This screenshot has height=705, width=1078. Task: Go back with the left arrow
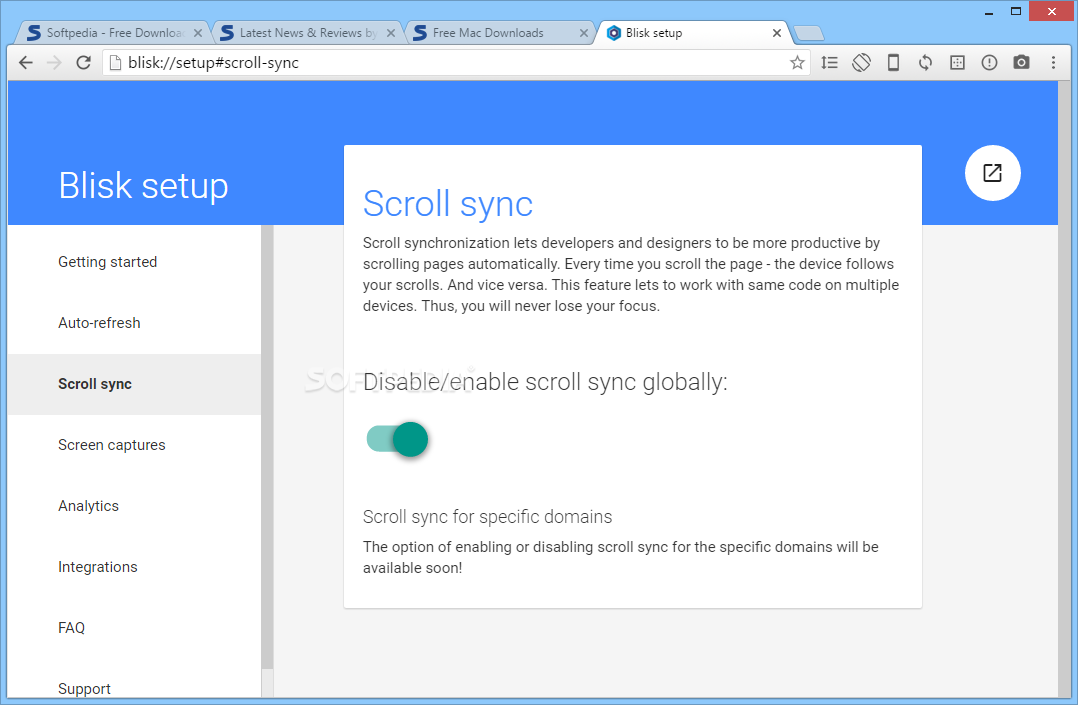pos(25,63)
